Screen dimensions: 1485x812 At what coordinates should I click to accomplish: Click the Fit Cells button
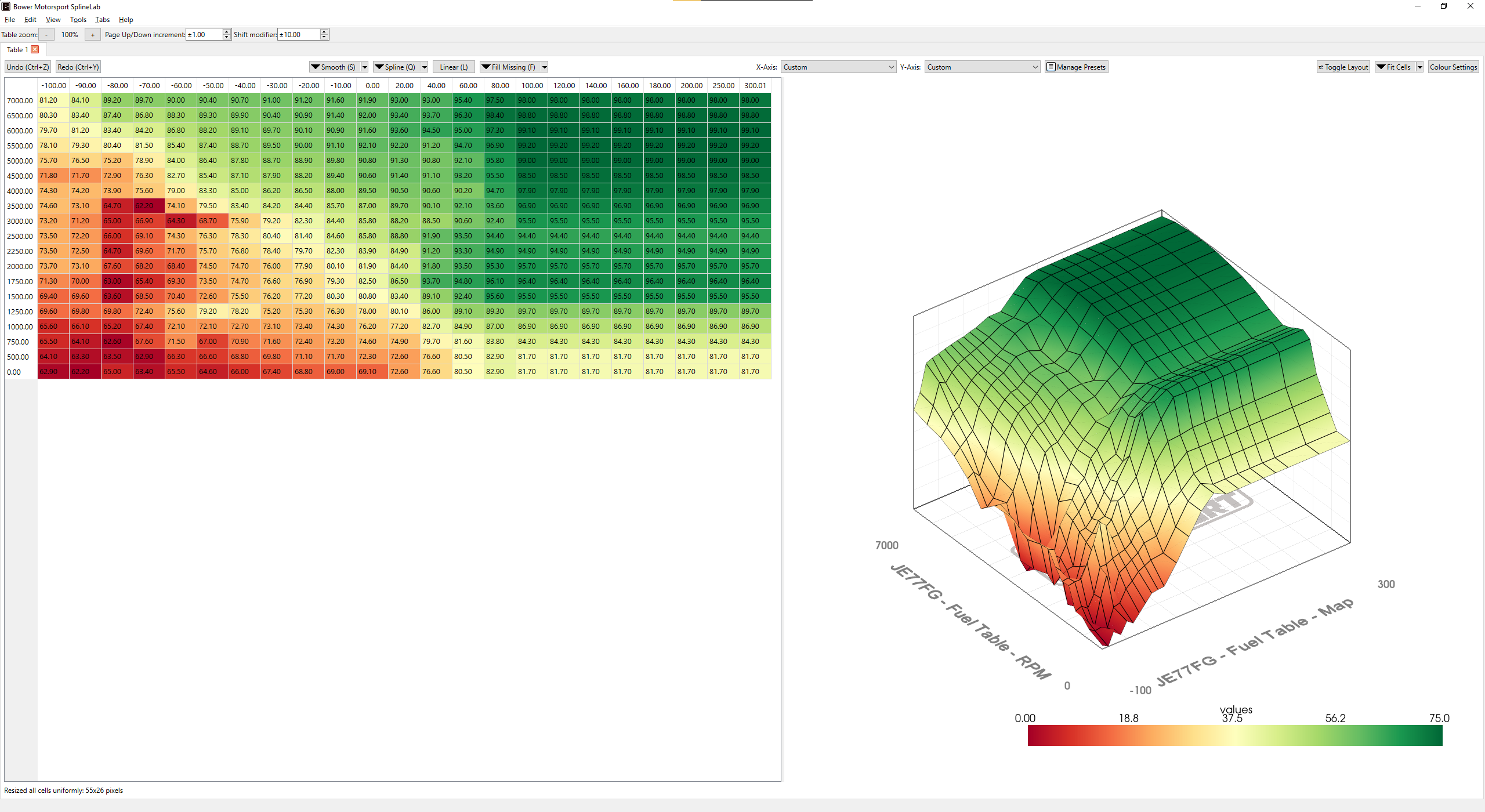pos(1394,67)
